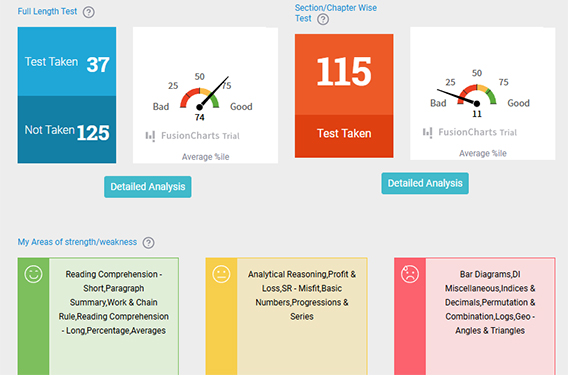Open Detailed Analysis for Section/Chapter Wise Test
568x378 pixels.
(x=425, y=183)
